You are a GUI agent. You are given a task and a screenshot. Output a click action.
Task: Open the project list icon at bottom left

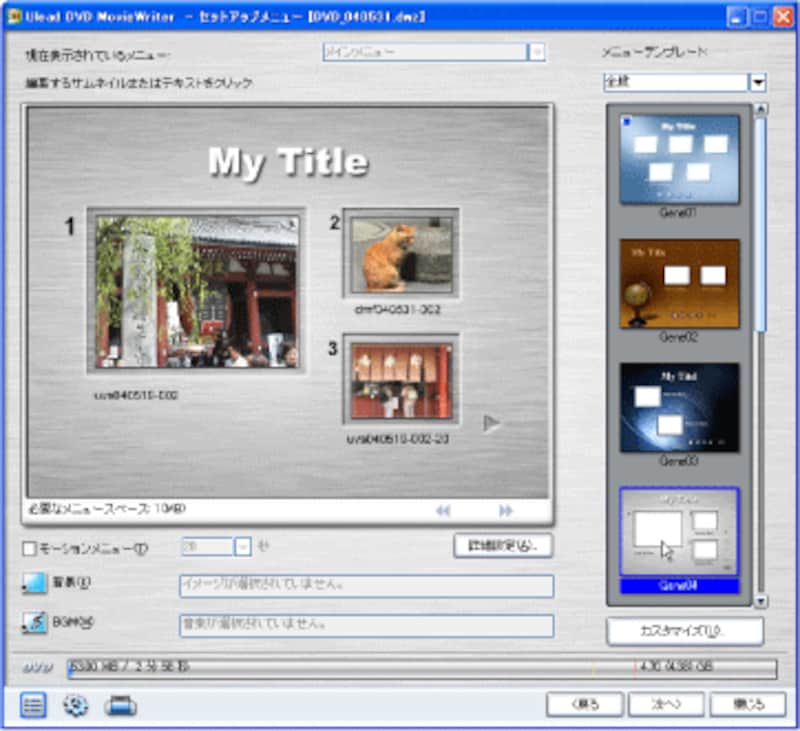(x=33, y=705)
